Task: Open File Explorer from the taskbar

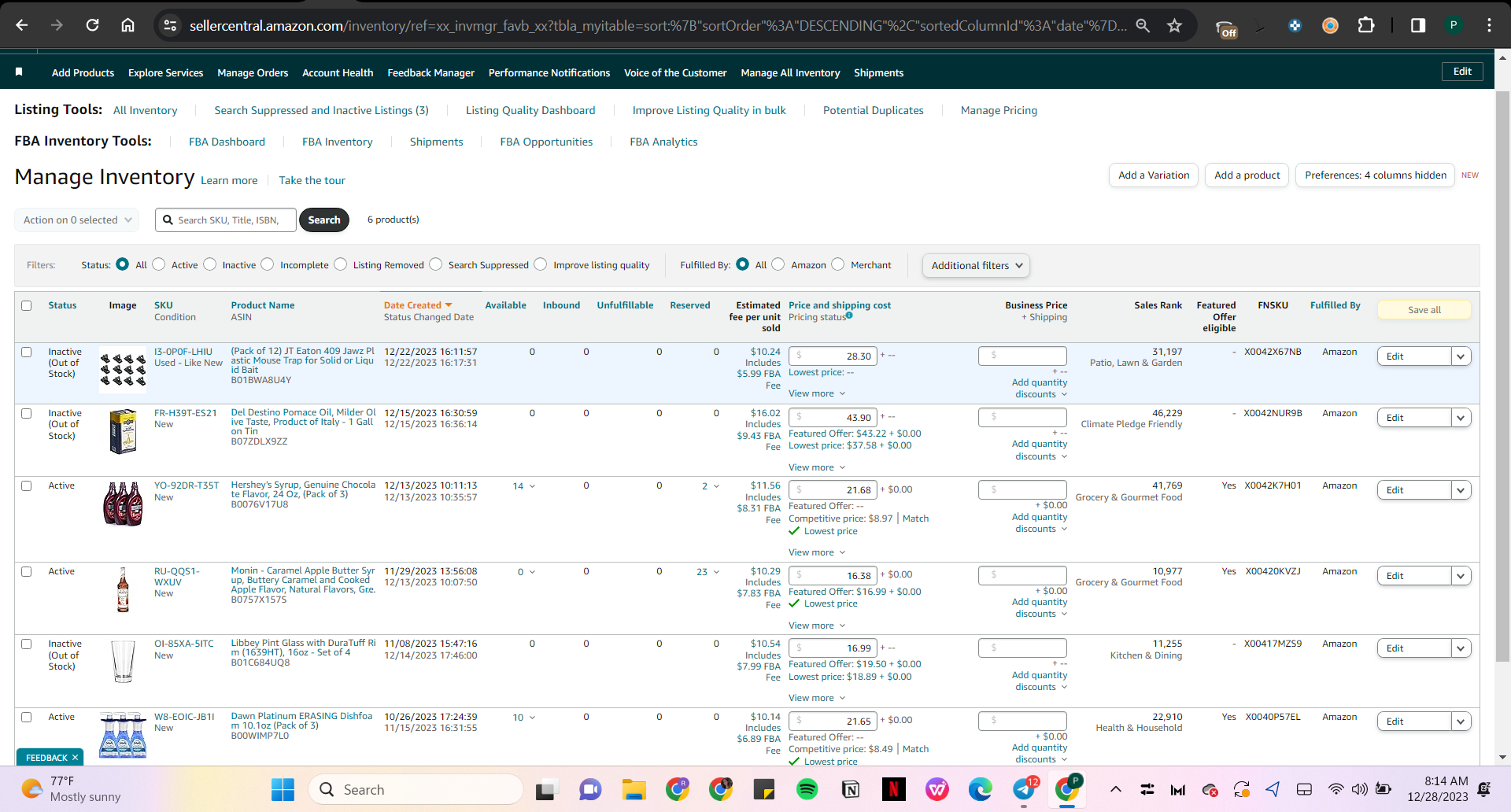Action: [x=634, y=789]
